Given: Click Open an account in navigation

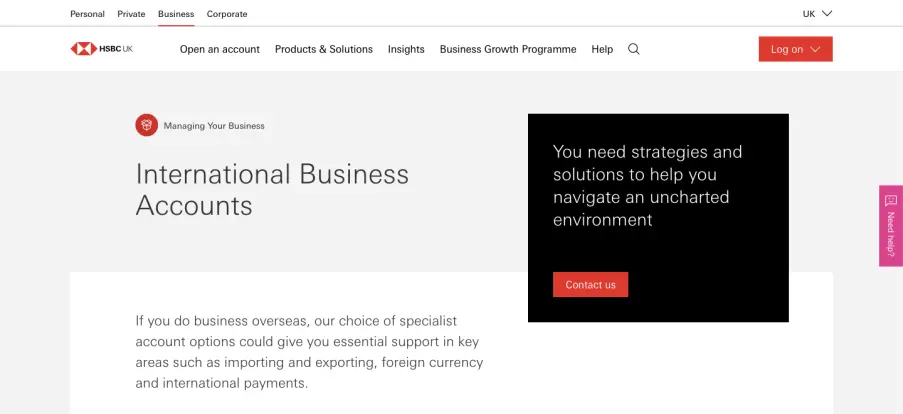Looking at the screenshot, I should pyautogui.click(x=219, y=50).
